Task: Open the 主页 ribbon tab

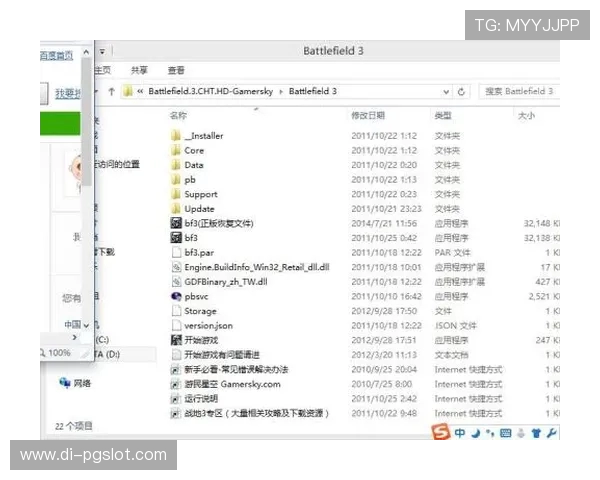Action: tap(103, 70)
